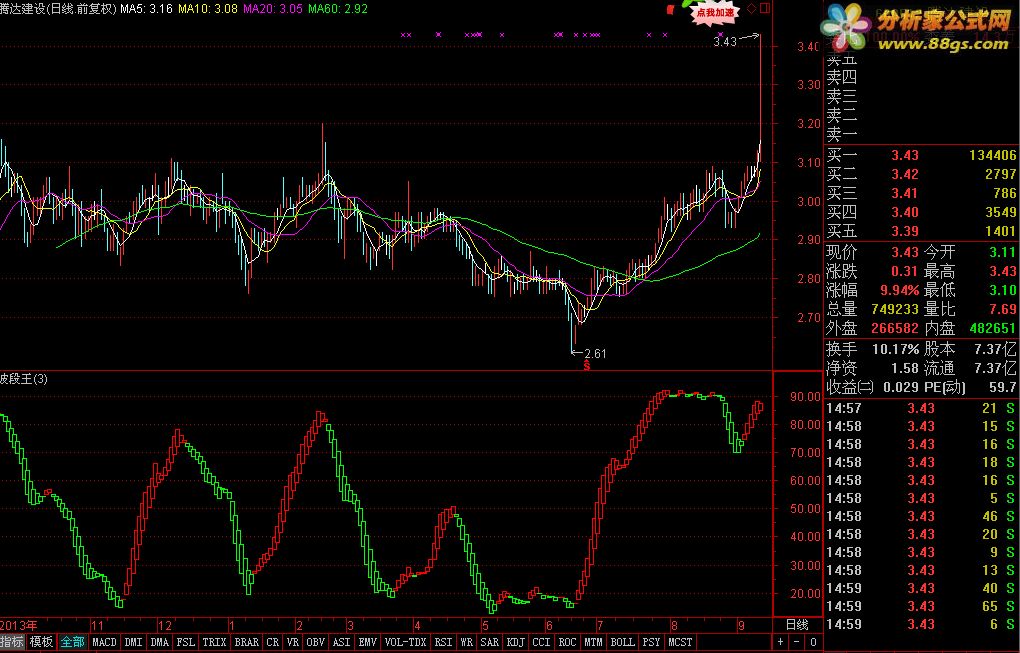Switch to the 模板 tab
1020x653 pixels.
coord(42,642)
